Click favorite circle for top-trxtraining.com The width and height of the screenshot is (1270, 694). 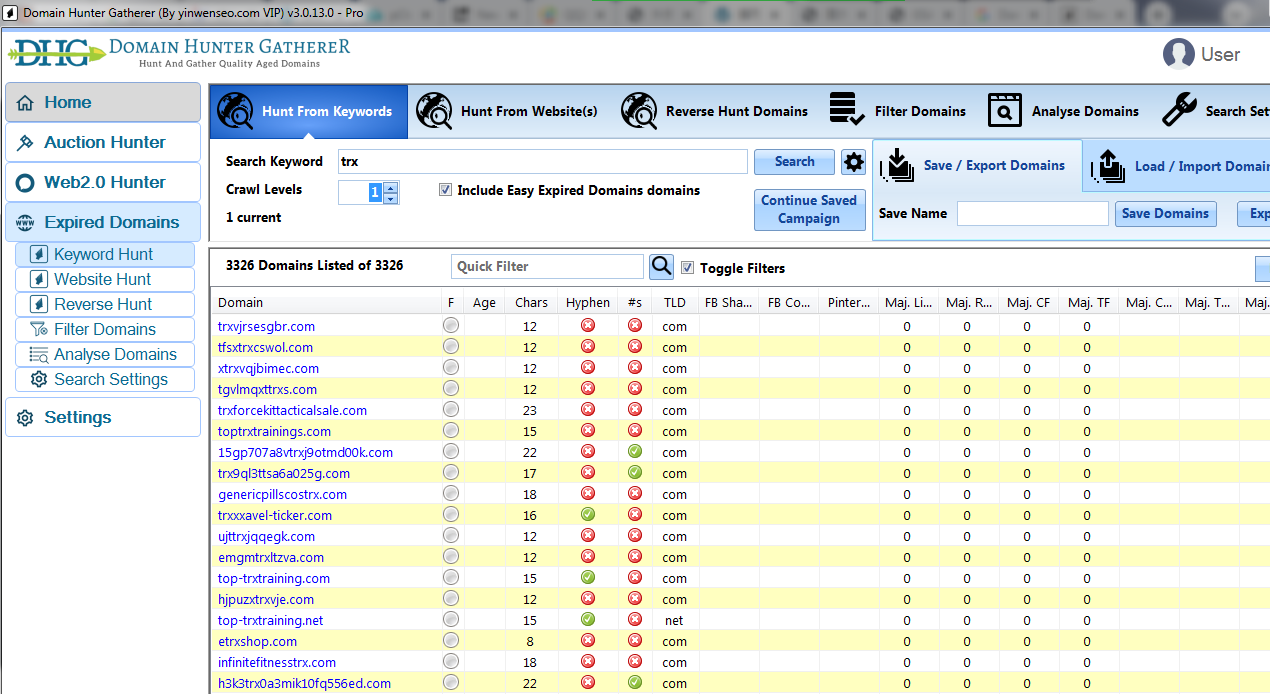pyautogui.click(x=451, y=577)
